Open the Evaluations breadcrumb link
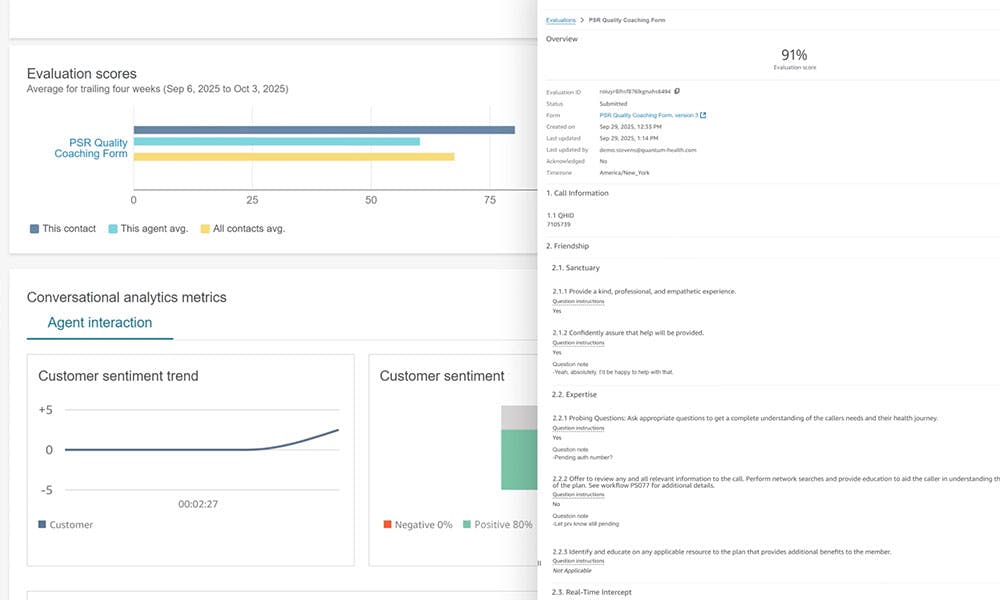Viewport: 1000px width, 600px height. [x=560, y=19]
